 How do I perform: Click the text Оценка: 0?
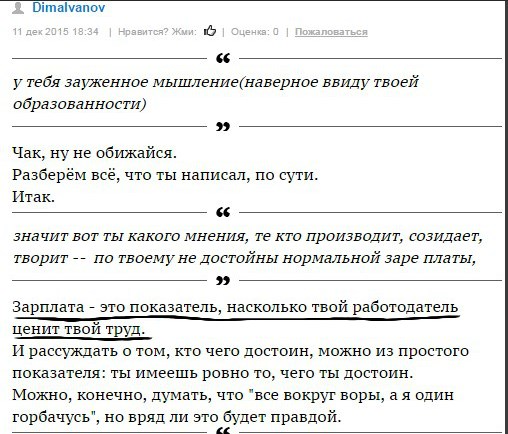pyautogui.click(x=255, y=32)
